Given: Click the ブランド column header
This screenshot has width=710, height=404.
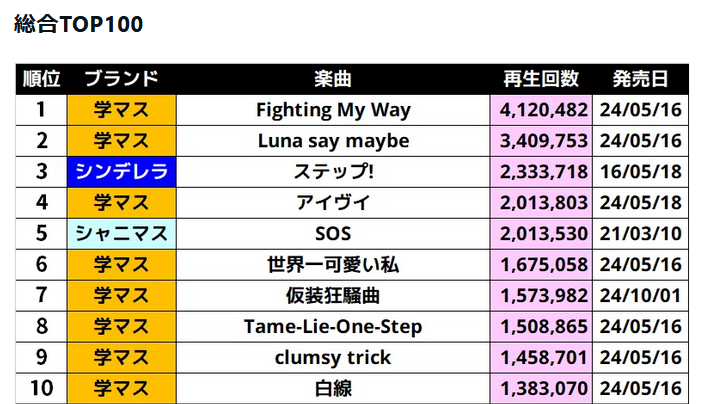Looking at the screenshot, I should pyautogui.click(x=121, y=79).
